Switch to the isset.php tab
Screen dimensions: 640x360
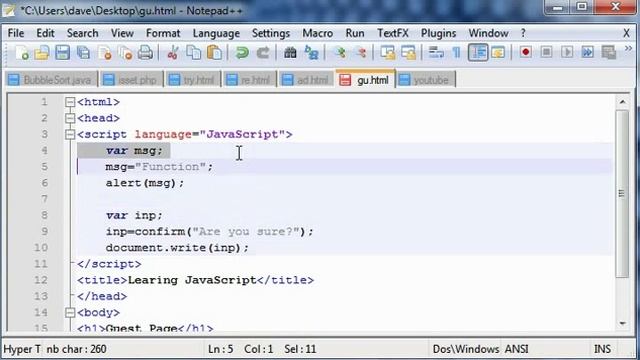pos(131,80)
